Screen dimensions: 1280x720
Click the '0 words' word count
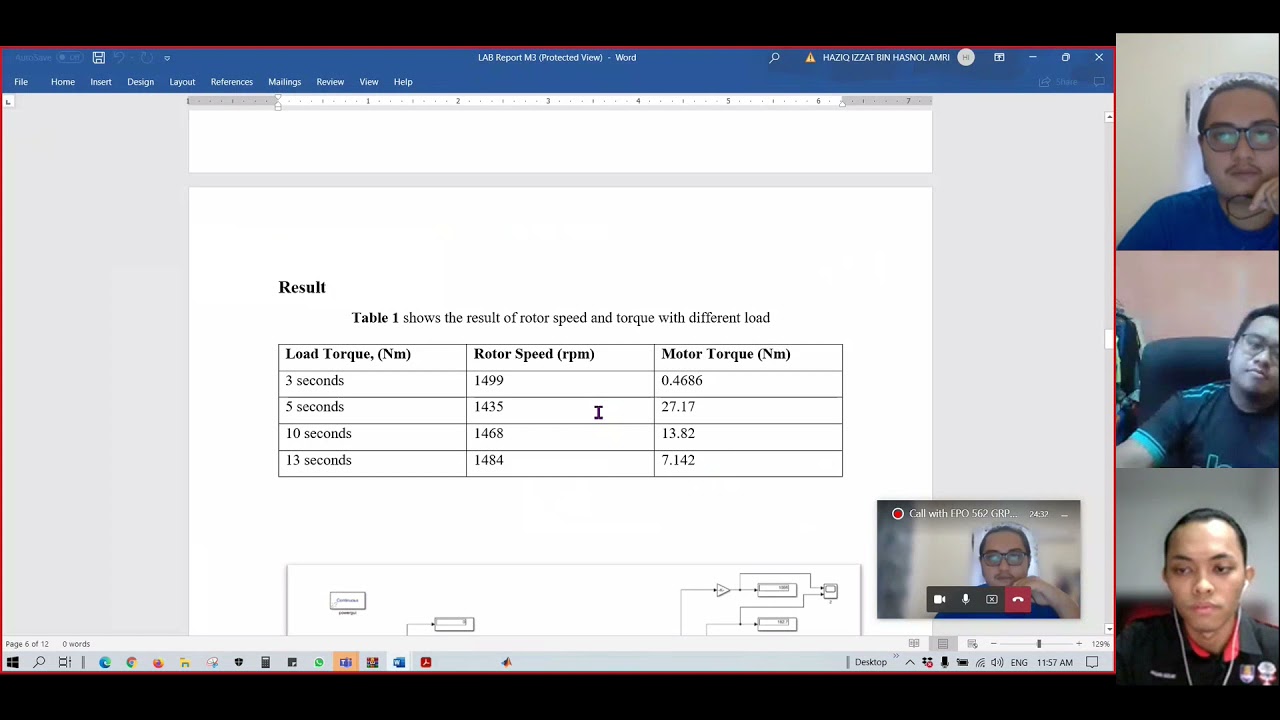coord(76,644)
